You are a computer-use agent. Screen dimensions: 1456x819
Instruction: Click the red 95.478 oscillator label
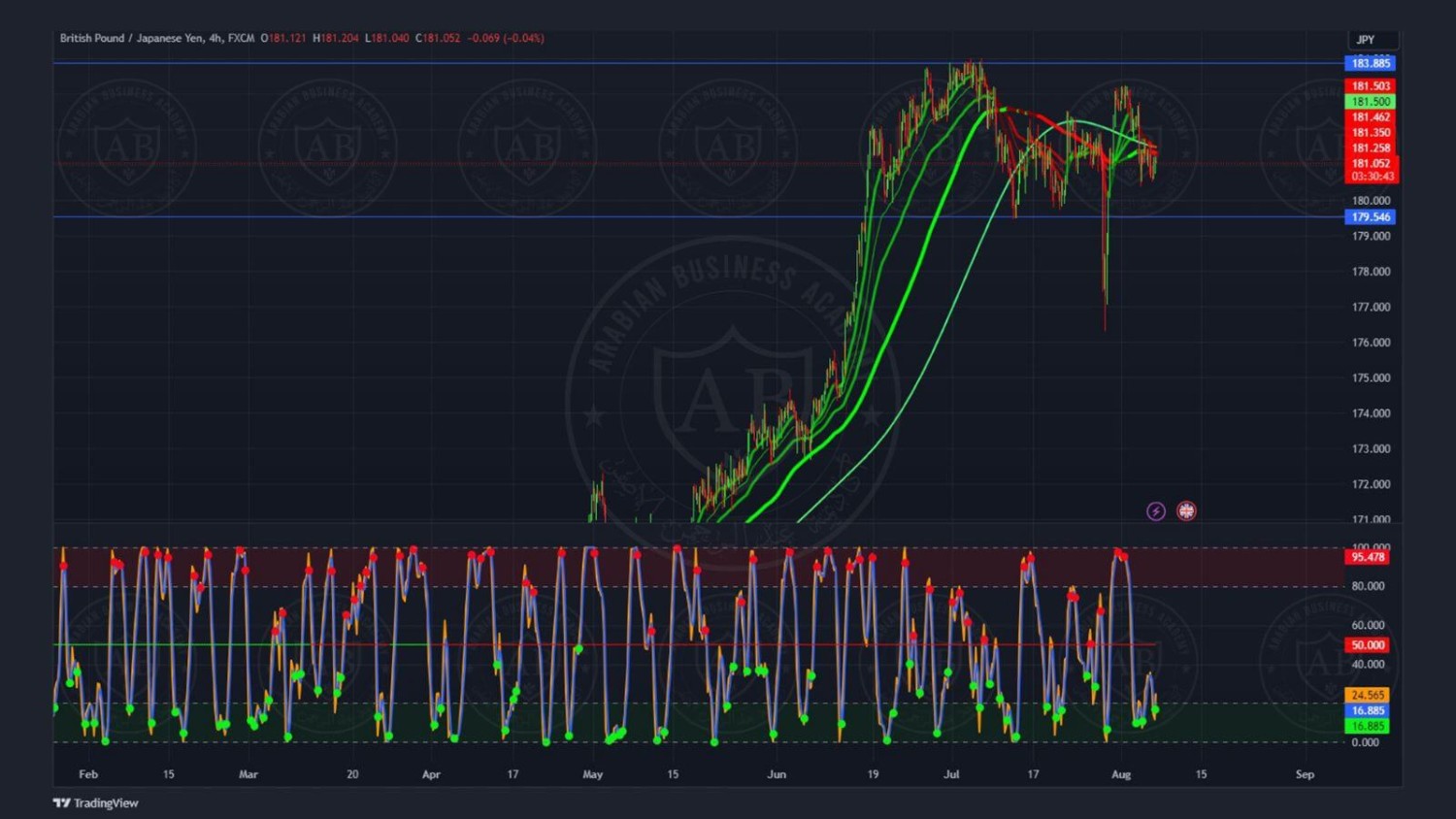click(1368, 557)
